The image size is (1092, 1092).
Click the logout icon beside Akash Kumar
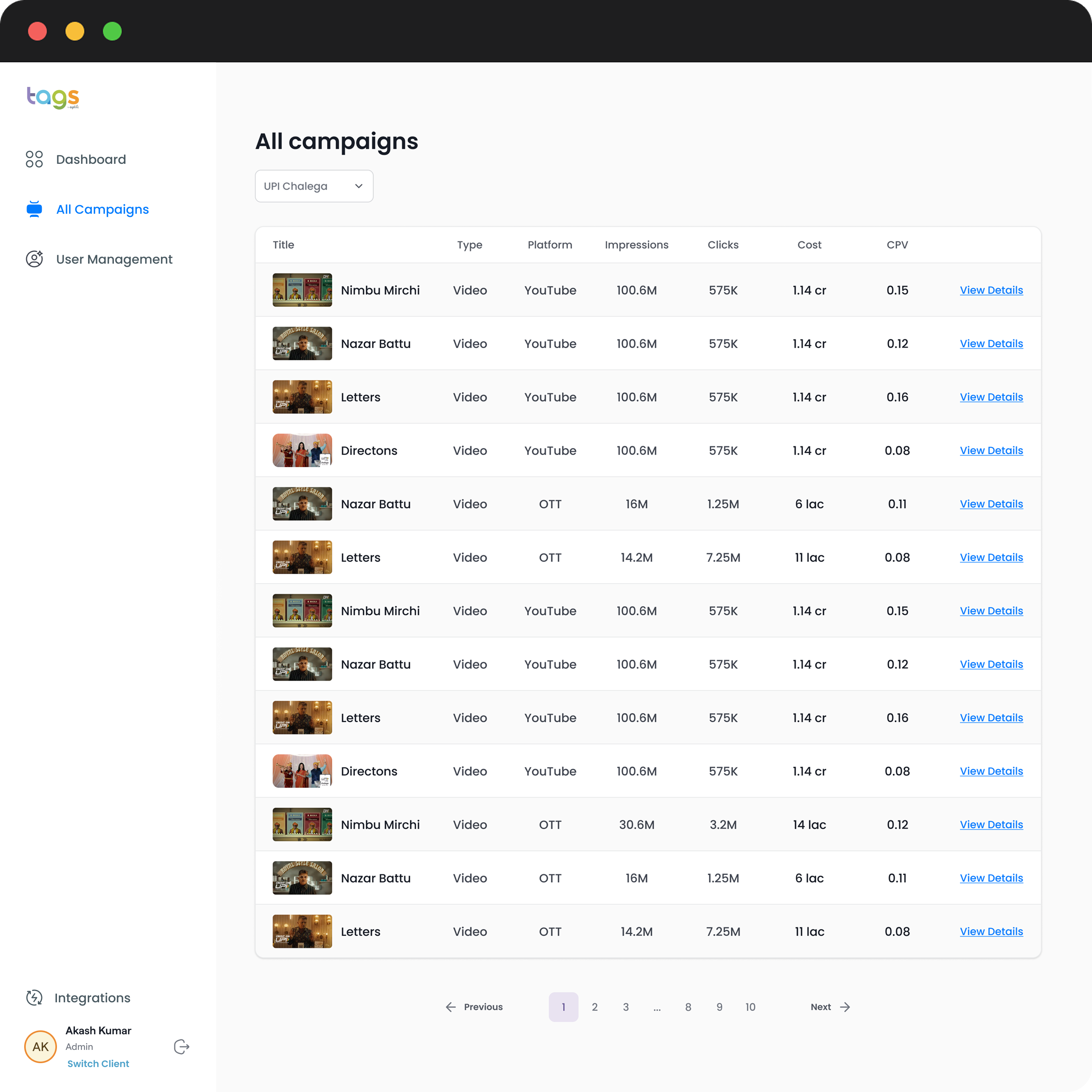(x=181, y=1047)
